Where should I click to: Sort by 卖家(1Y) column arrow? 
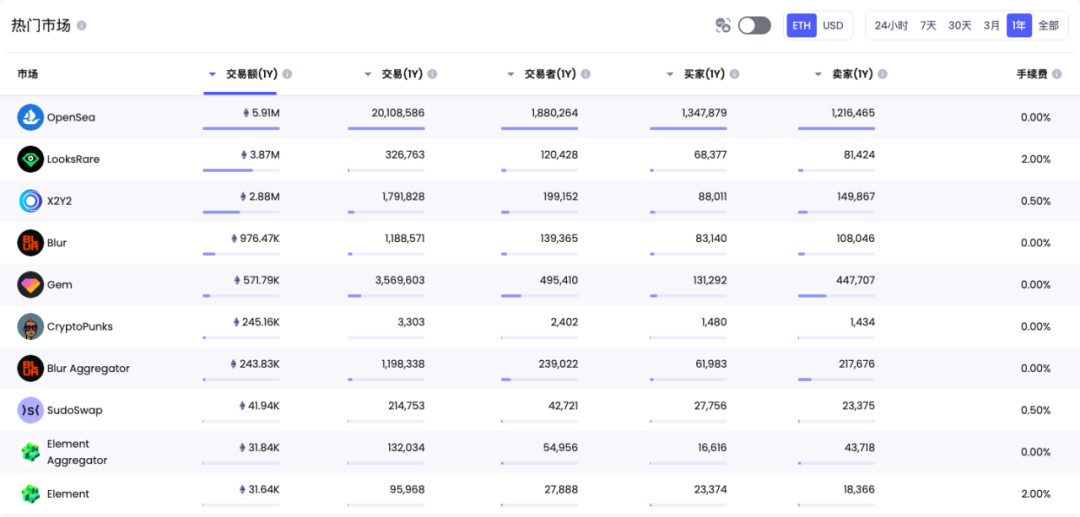click(x=818, y=74)
